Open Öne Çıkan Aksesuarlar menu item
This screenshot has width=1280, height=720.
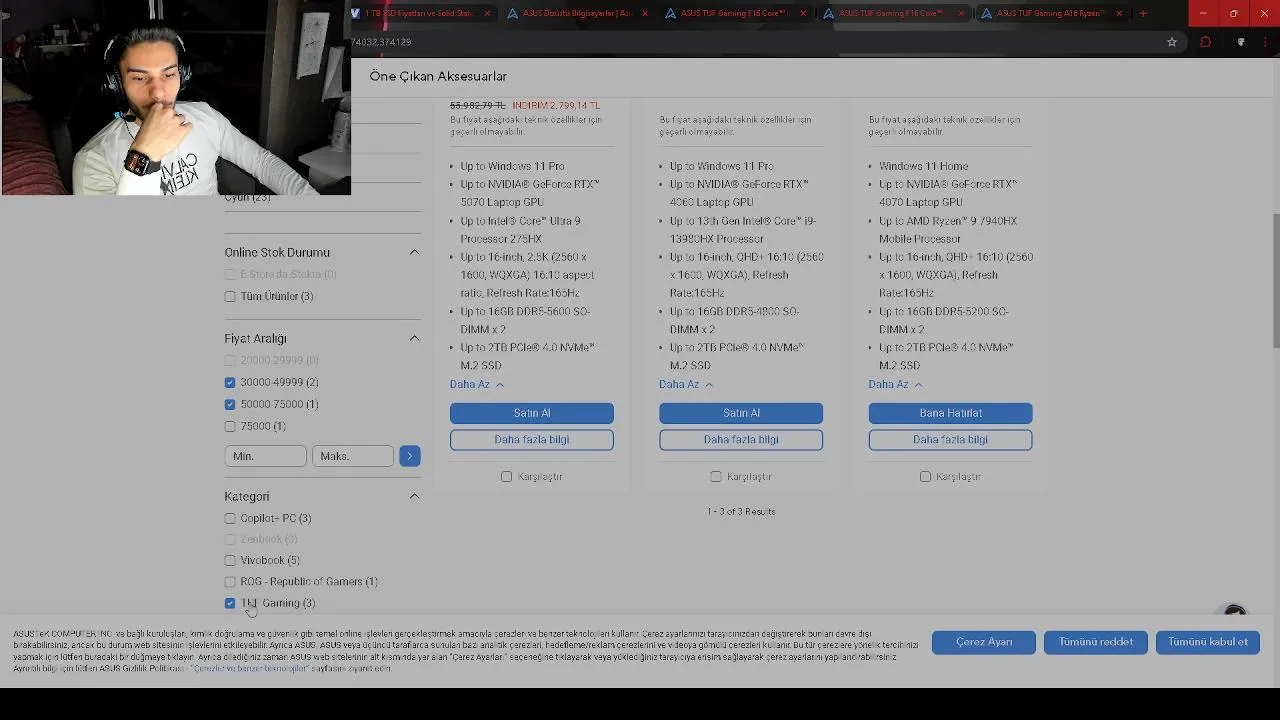point(438,76)
